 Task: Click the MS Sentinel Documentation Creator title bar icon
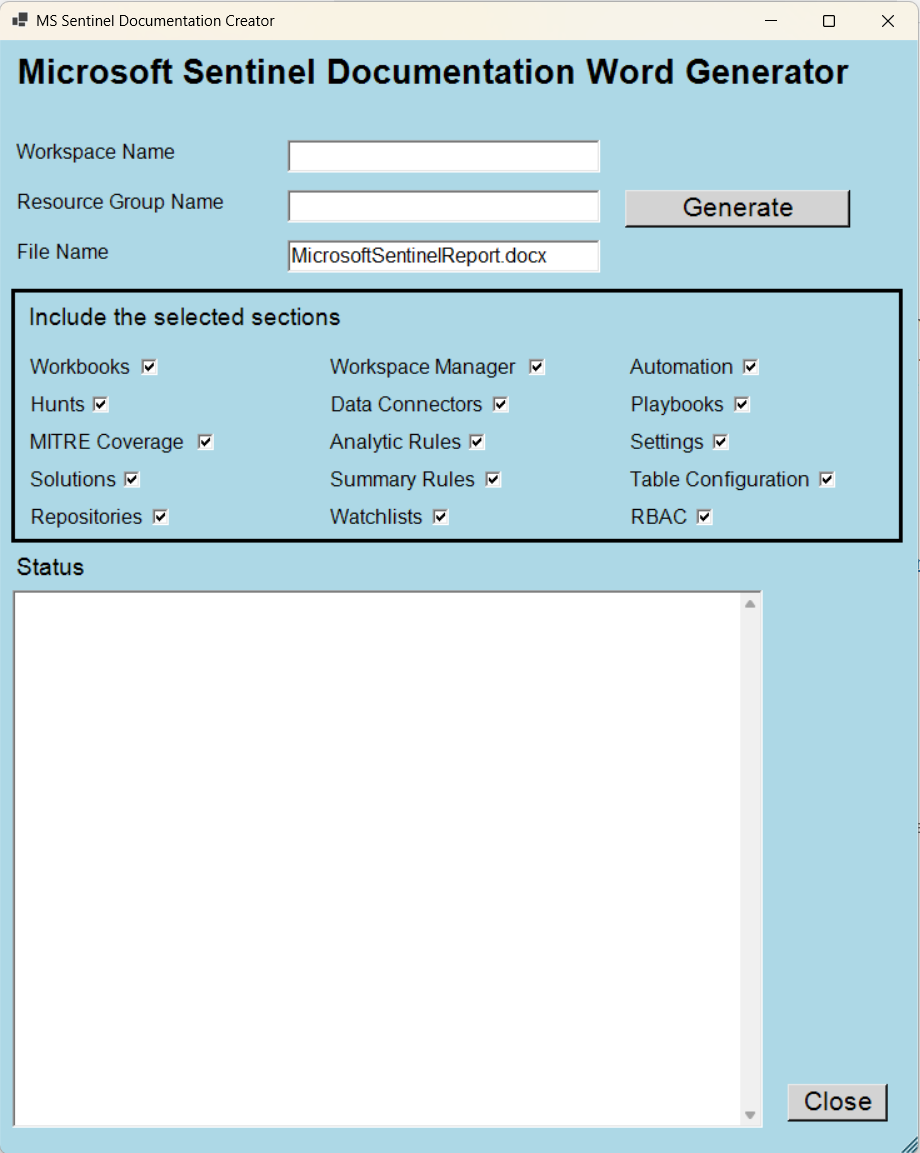click(18, 20)
